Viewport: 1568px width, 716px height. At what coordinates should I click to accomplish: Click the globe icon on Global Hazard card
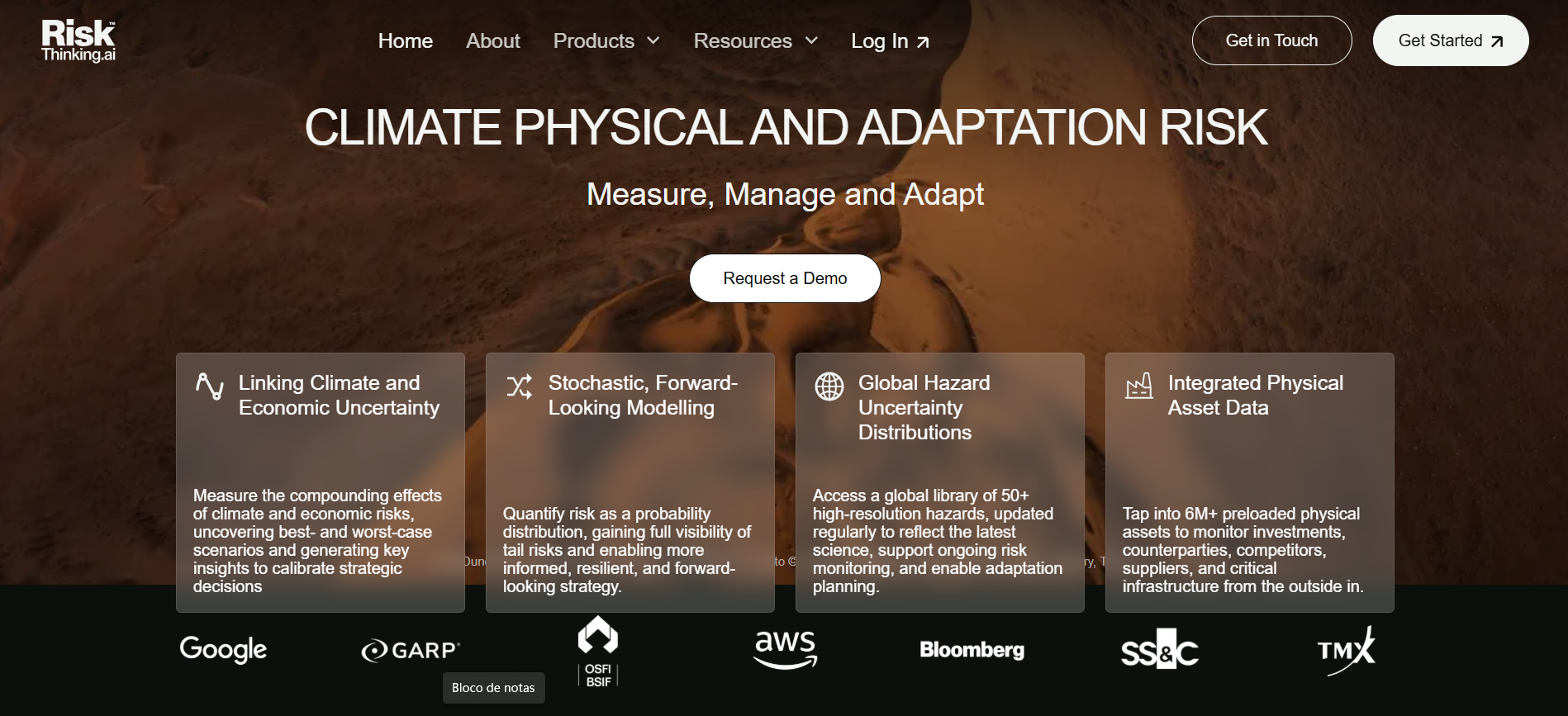(829, 386)
